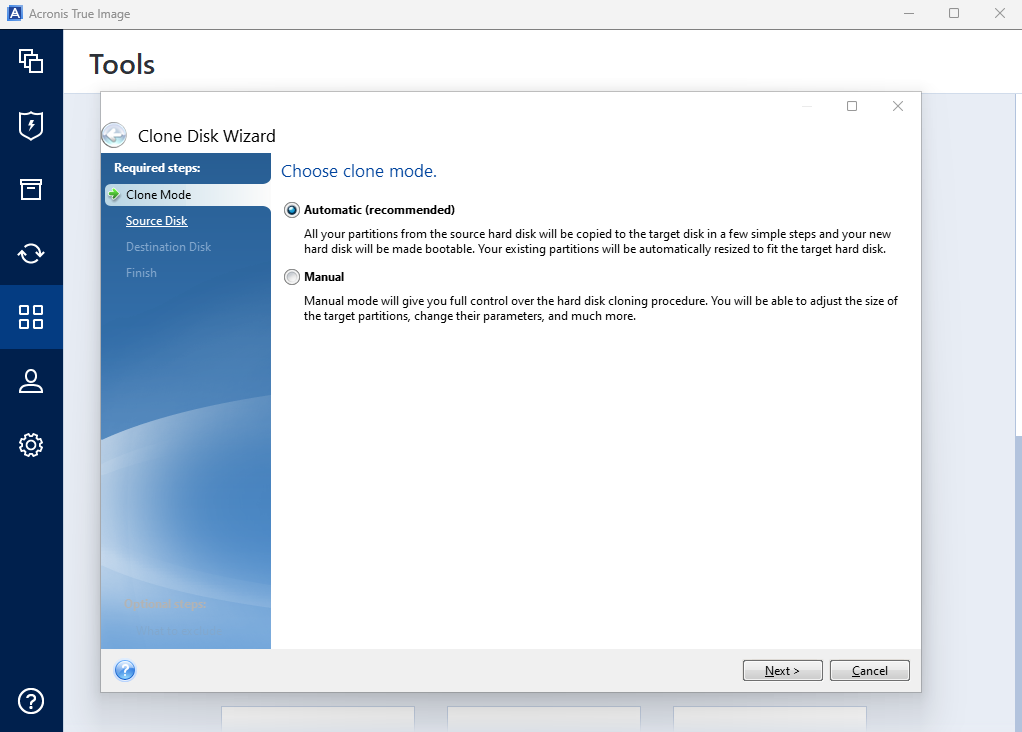This screenshot has width=1022, height=732.
Task: Open the Account person icon
Action: click(x=31, y=381)
